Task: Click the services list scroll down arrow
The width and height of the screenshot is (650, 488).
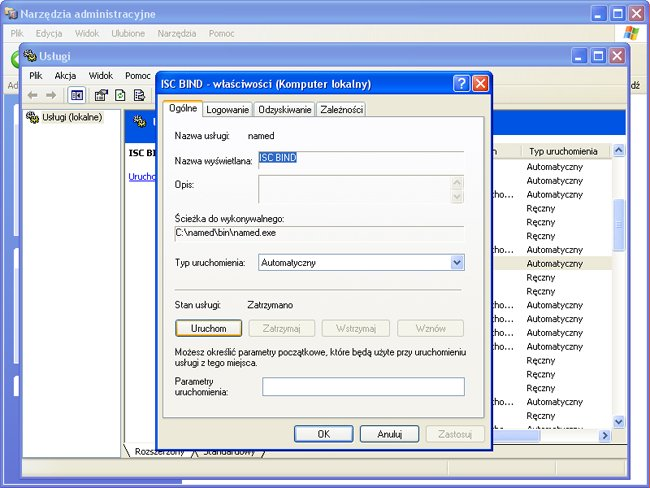Action: [x=618, y=422]
